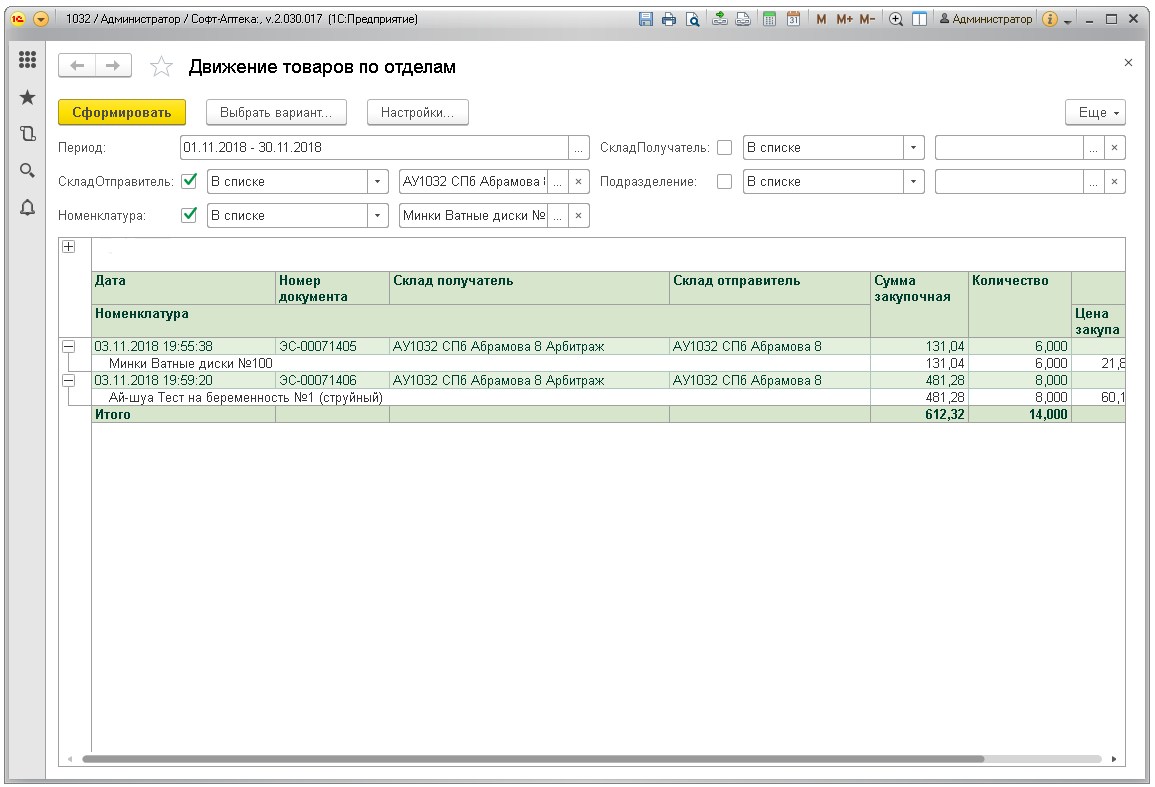The width and height of the screenshot is (1155, 787).
Task: Enable the СкладПолучатель filter checkbox
Action: coord(725,147)
